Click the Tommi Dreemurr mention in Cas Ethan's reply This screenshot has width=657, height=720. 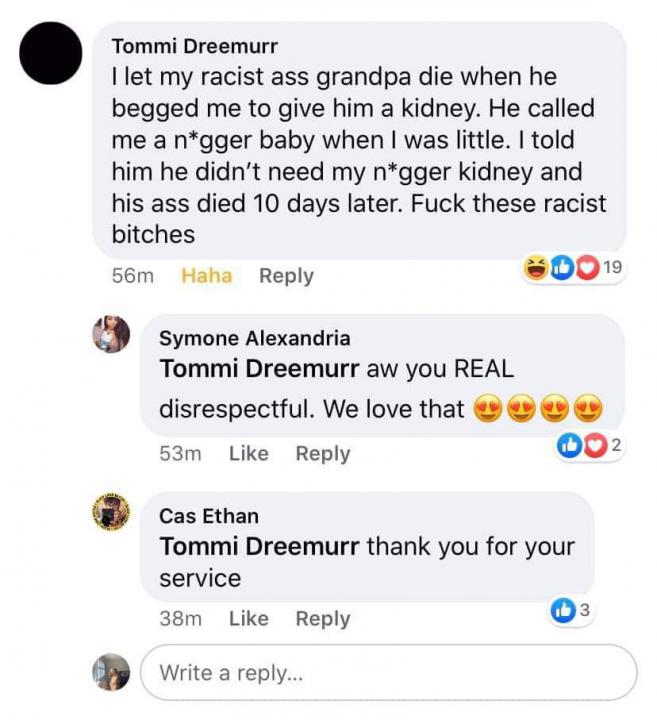pyautogui.click(x=259, y=546)
